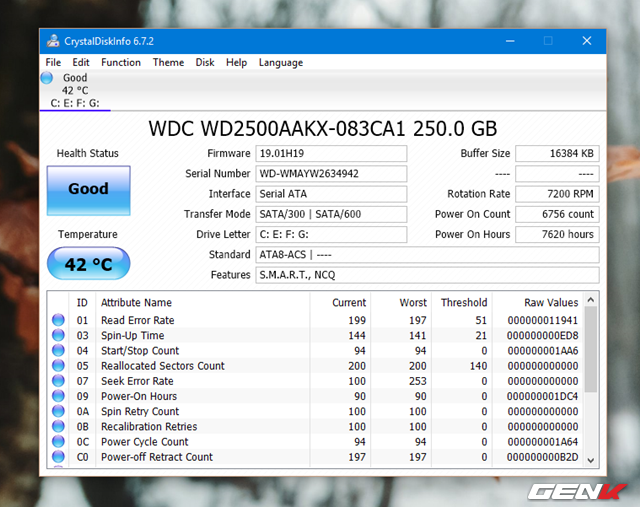Click the Good health status button

coord(89,190)
